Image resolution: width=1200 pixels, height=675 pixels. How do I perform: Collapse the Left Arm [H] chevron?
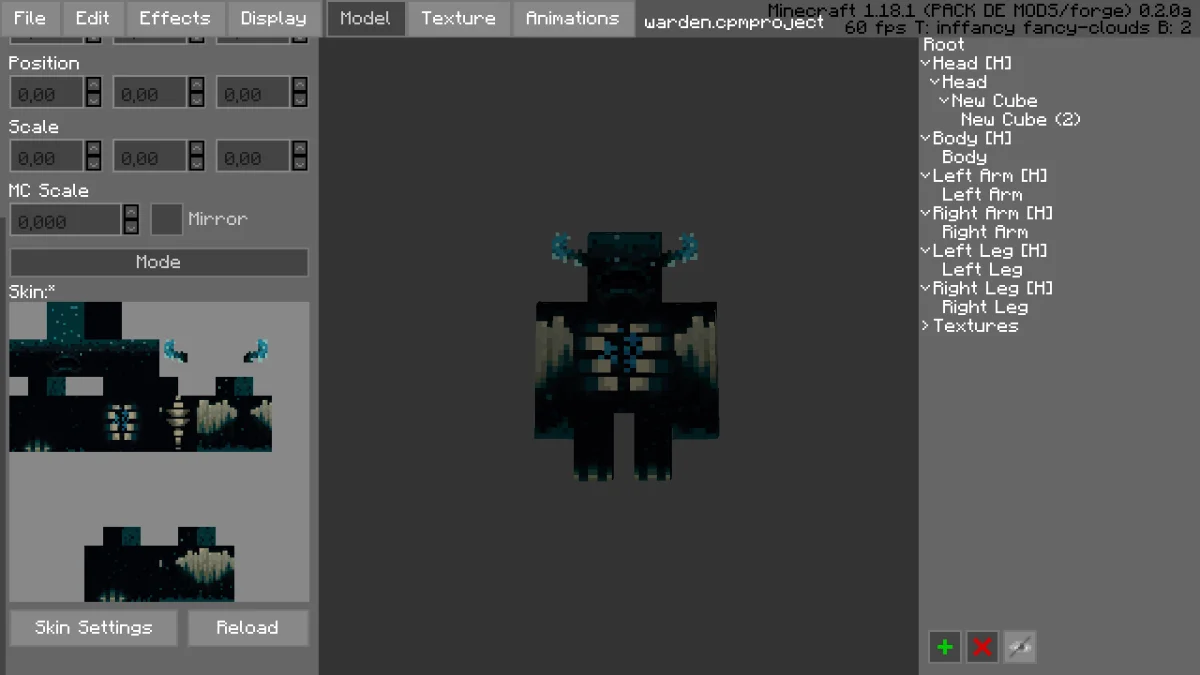click(x=926, y=176)
